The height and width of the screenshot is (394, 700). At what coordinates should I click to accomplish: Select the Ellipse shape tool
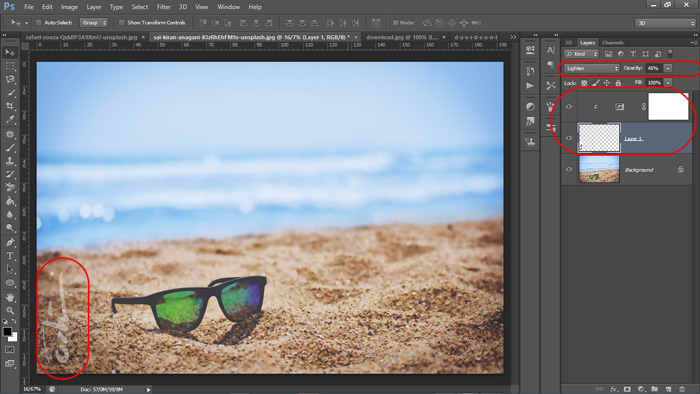(x=10, y=283)
